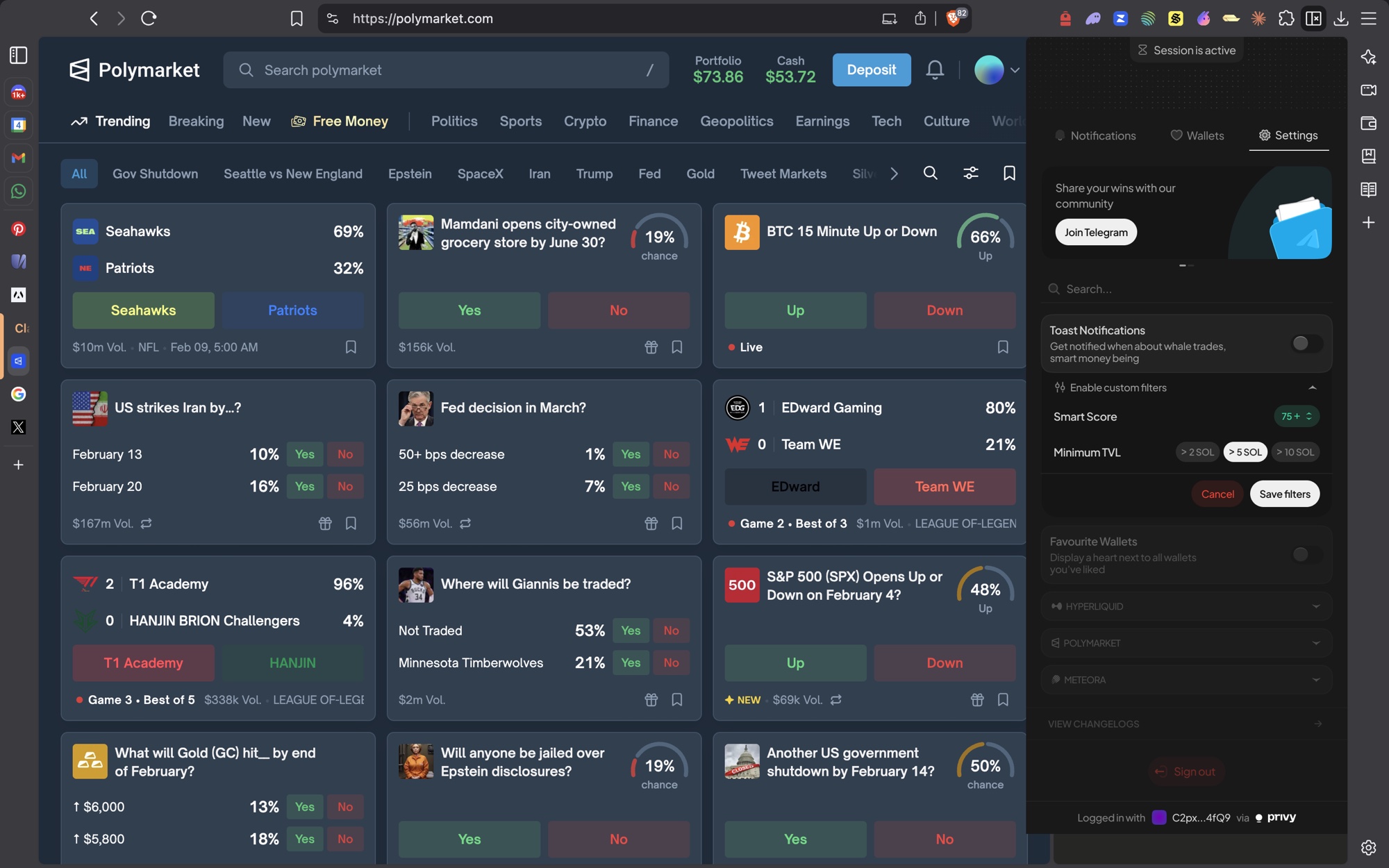Switch to the Wallets tab
1389x868 pixels.
(x=1197, y=135)
